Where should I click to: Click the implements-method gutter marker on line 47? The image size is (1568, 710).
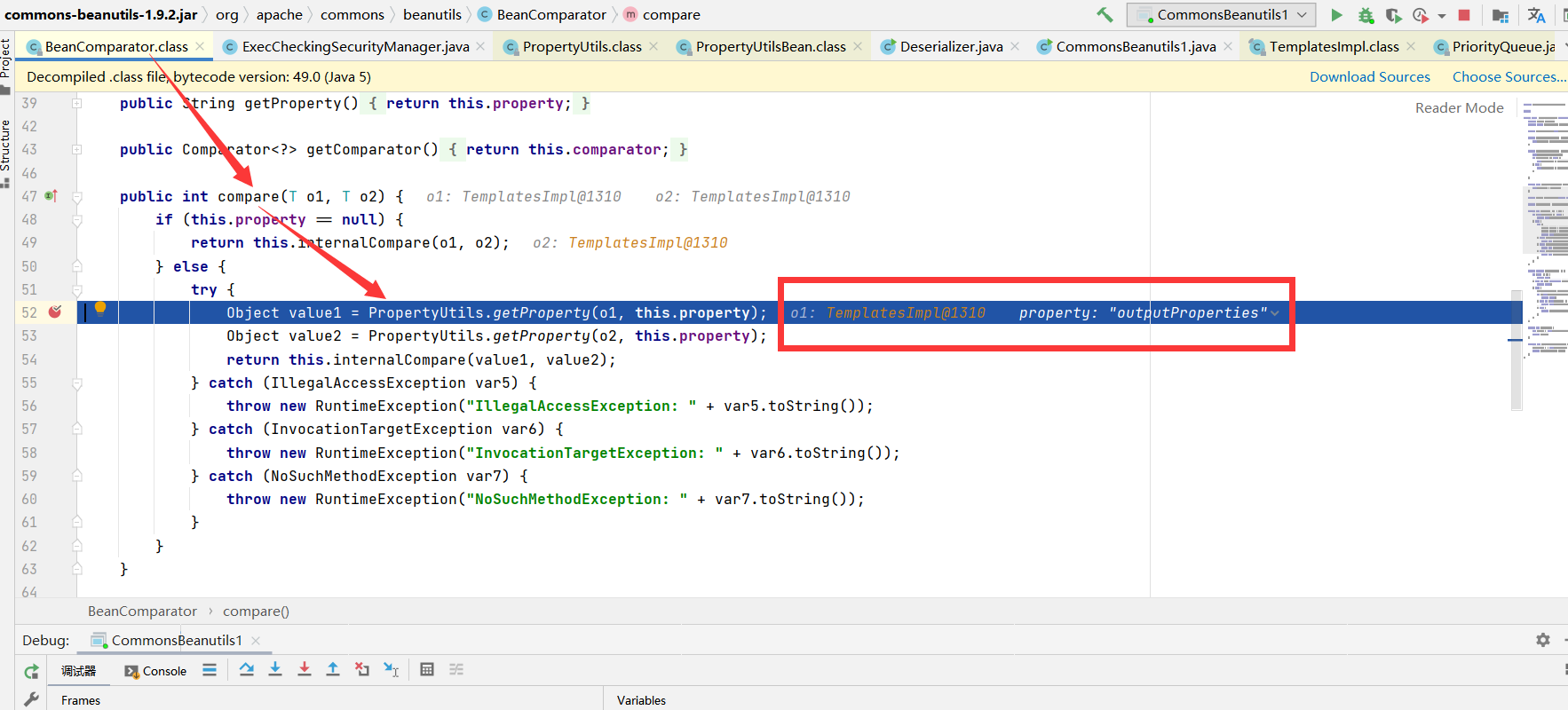[51, 195]
